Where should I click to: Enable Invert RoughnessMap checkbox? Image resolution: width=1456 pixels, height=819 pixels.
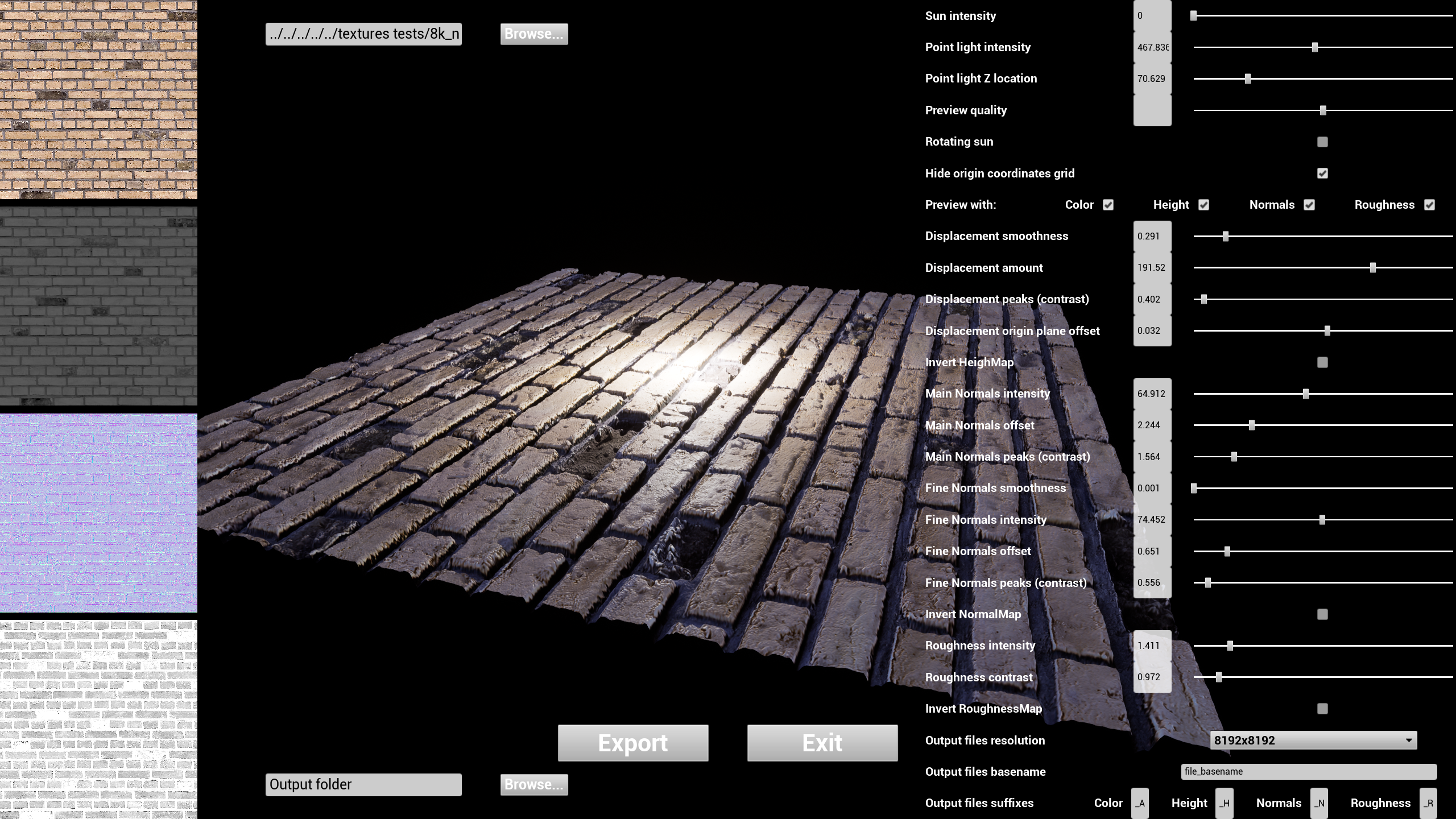[1322, 709]
